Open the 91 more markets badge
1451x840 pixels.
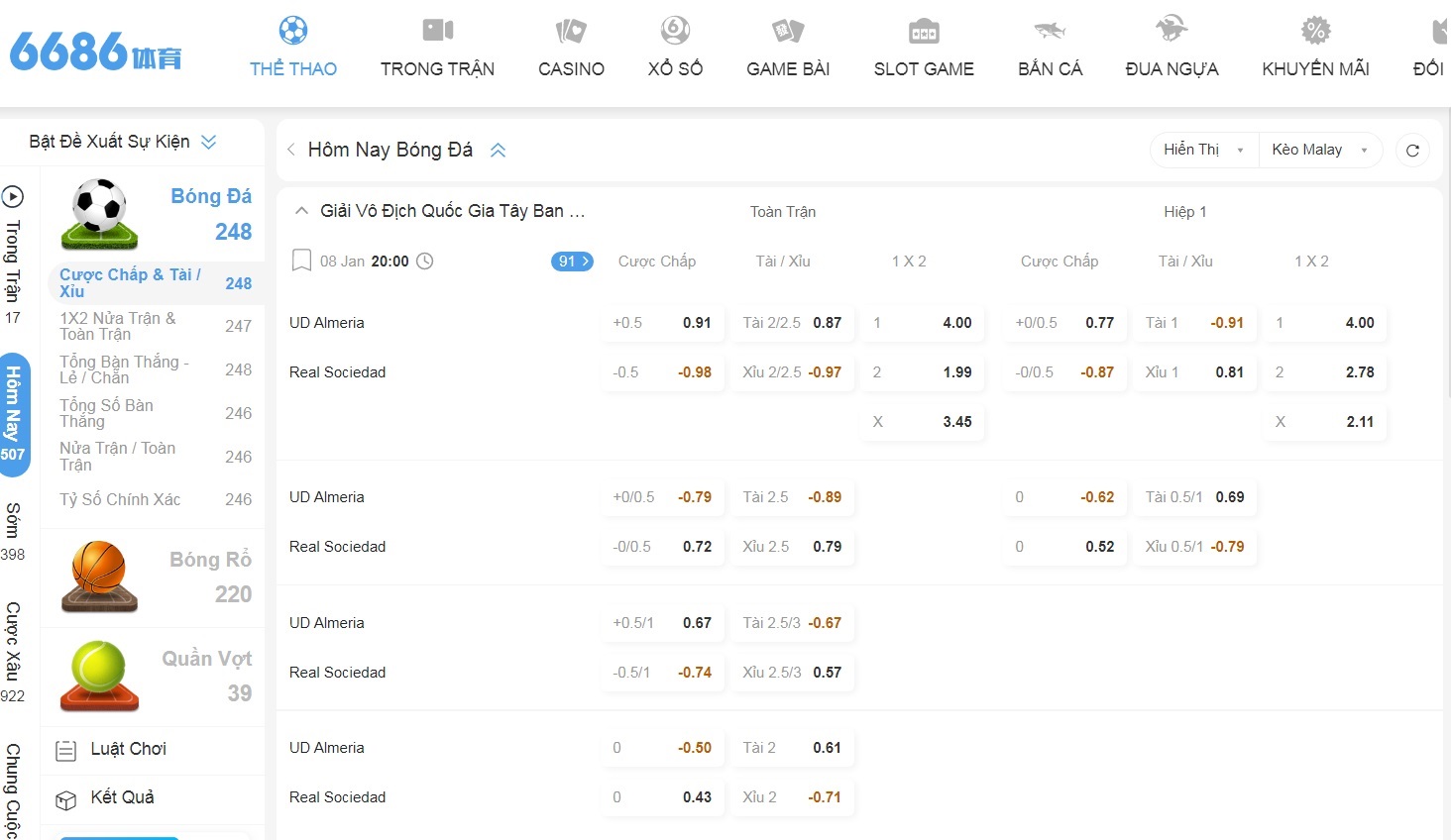pyautogui.click(x=572, y=262)
